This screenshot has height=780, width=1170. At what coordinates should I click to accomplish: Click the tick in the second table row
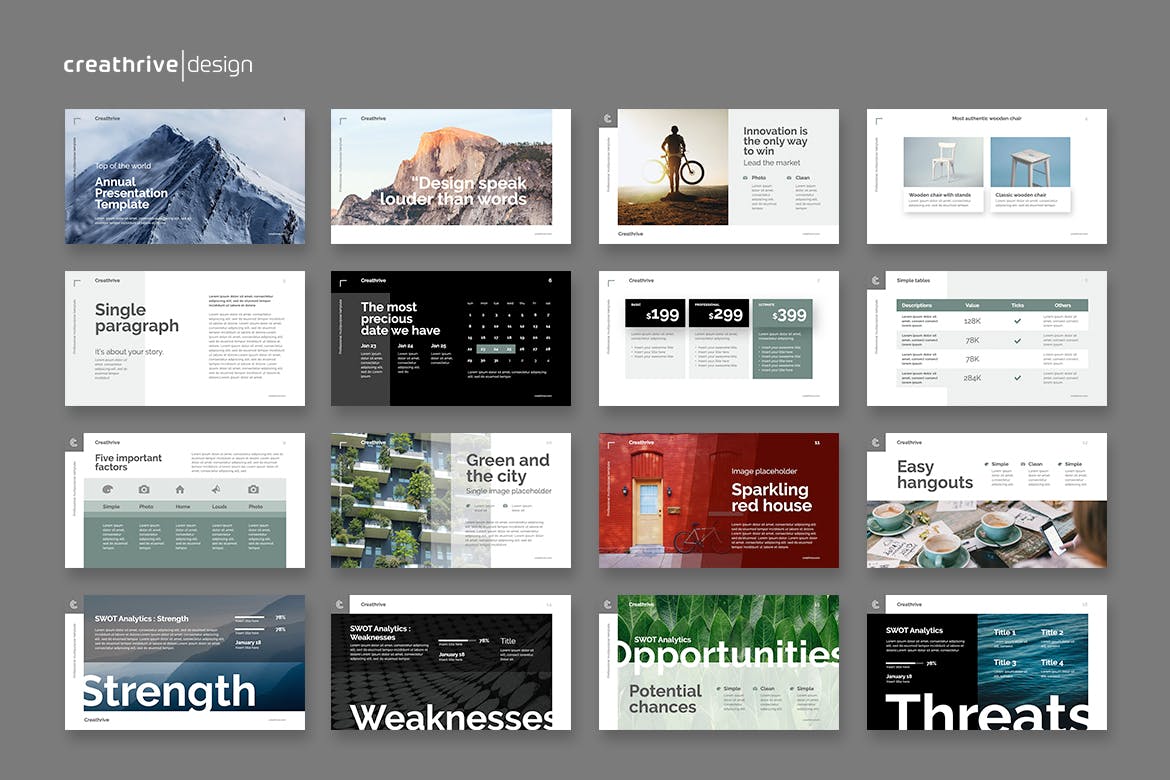(x=1017, y=340)
